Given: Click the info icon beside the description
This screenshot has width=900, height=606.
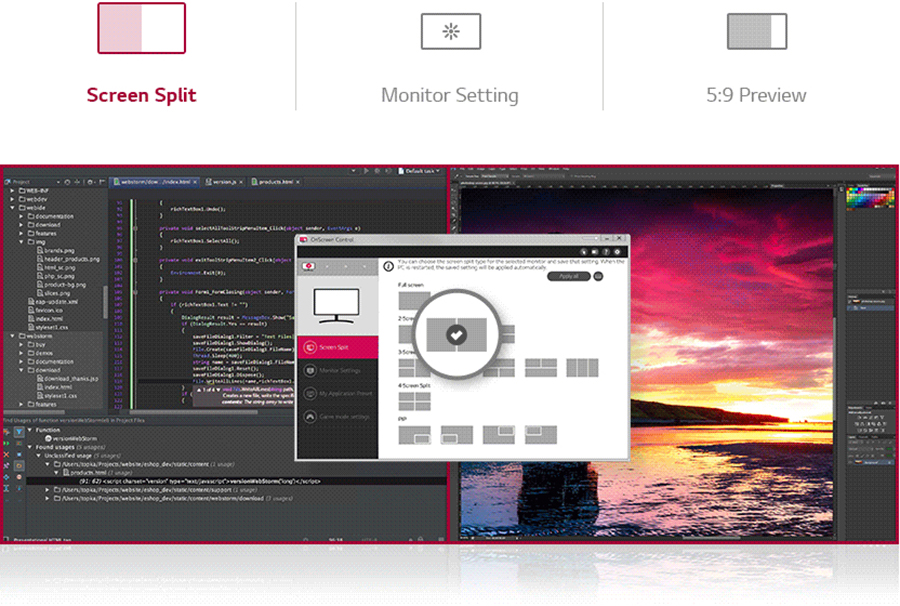Looking at the screenshot, I should (388, 266).
